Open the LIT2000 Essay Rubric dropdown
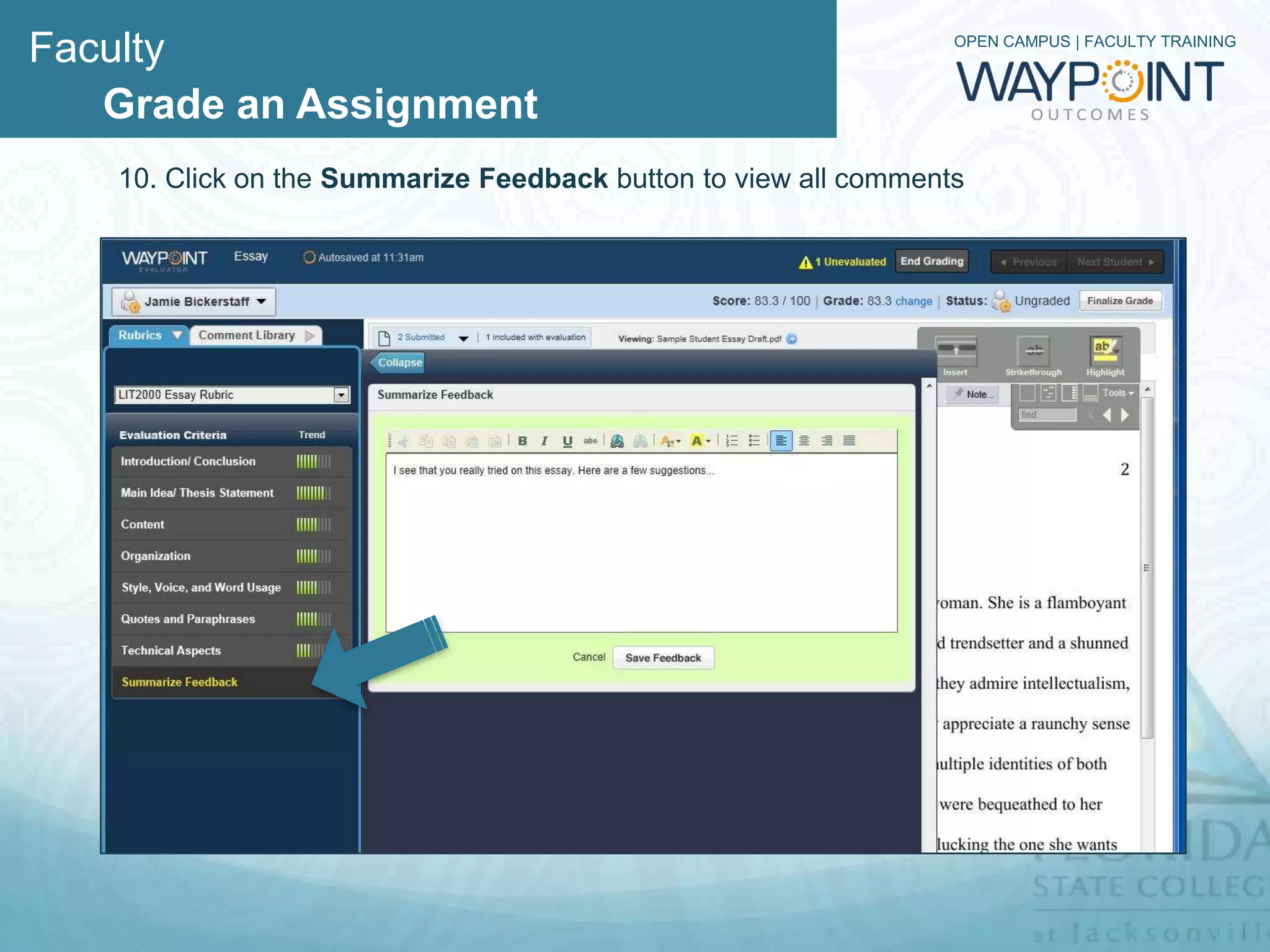Image resolution: width=1270 pixels, height=952 pixels. click(233, 395)
